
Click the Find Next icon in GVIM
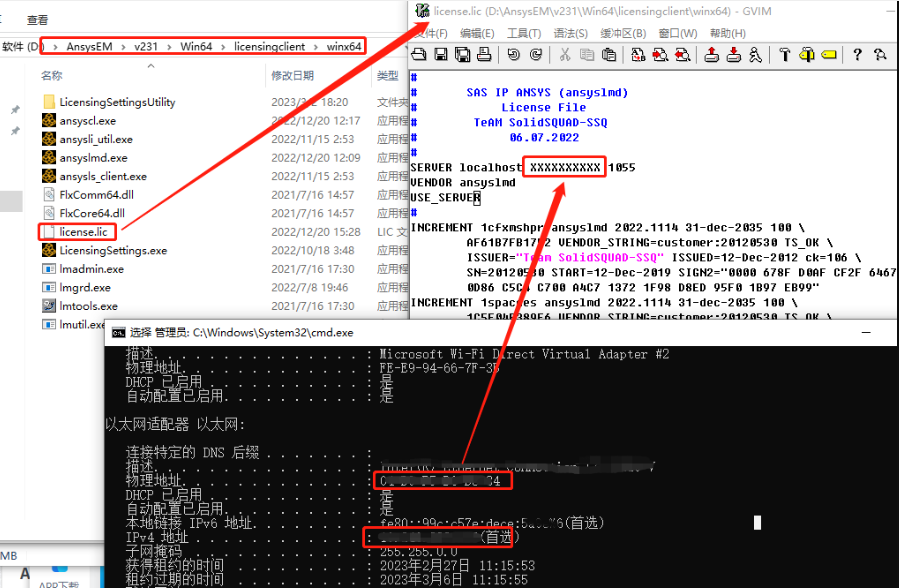pos(660,54)
